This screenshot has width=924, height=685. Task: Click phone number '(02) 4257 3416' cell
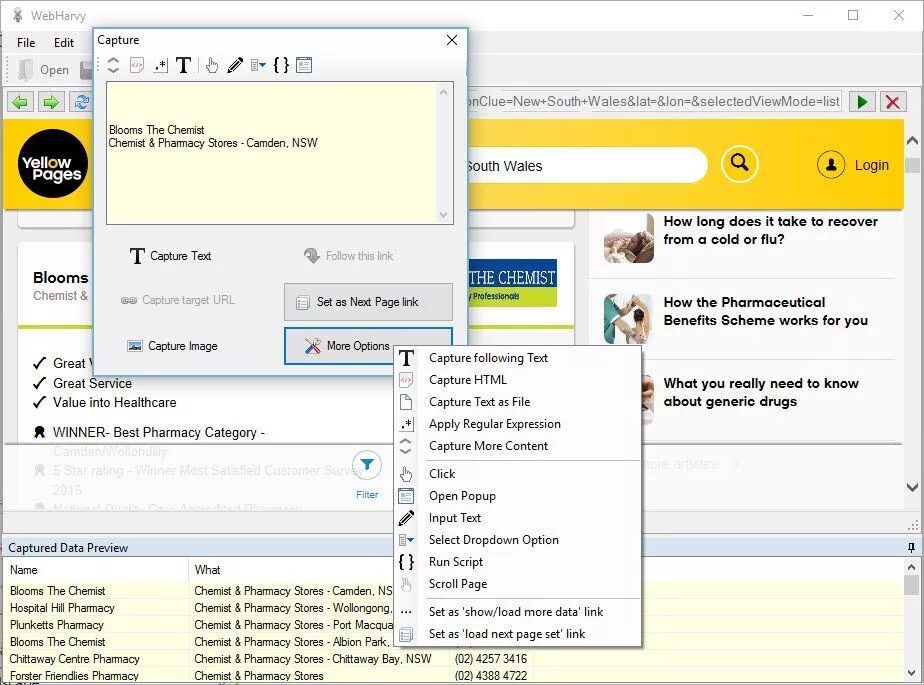[491, 659]
